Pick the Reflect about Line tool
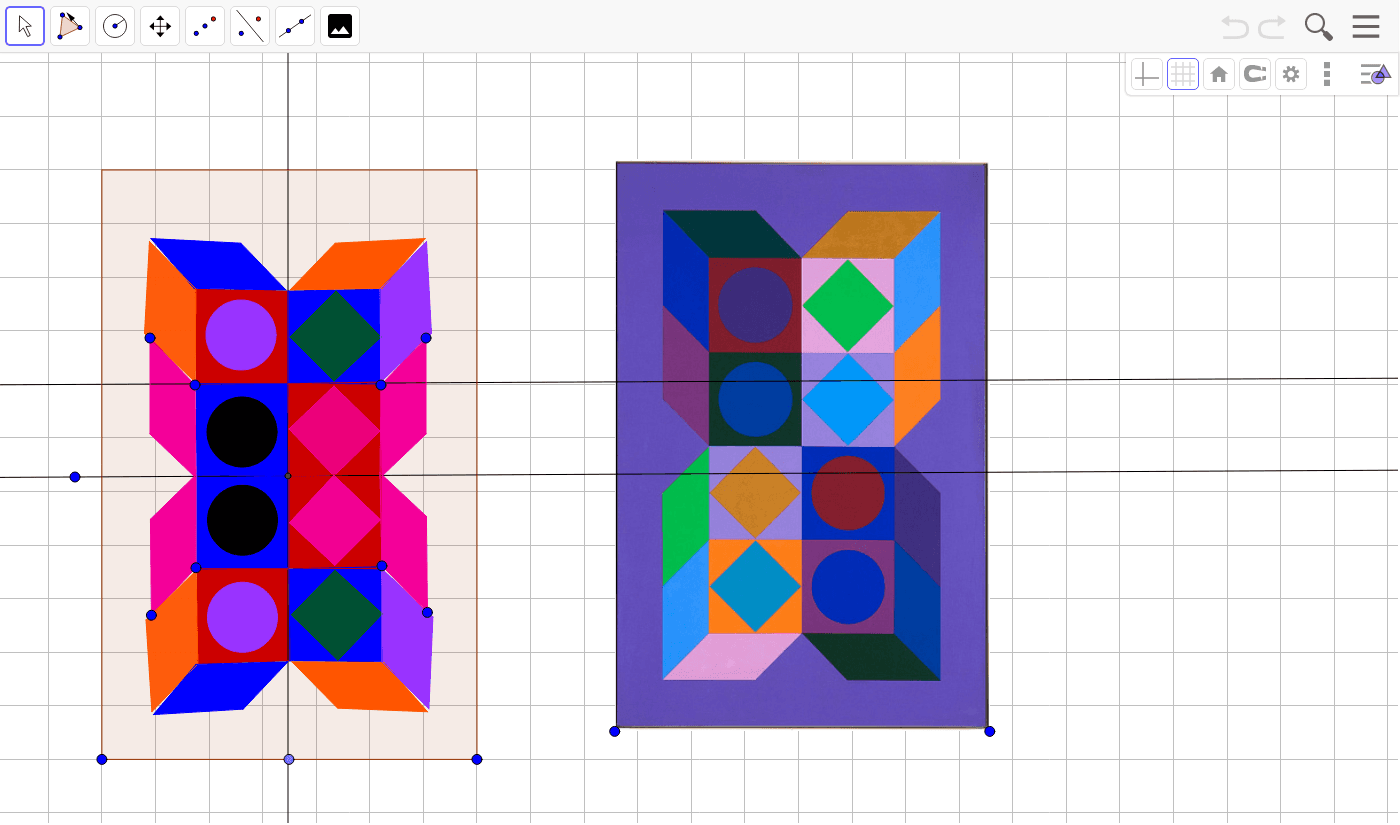Image resolution: width=1400 pixels, height=825 pixels. tap(250, 26)
